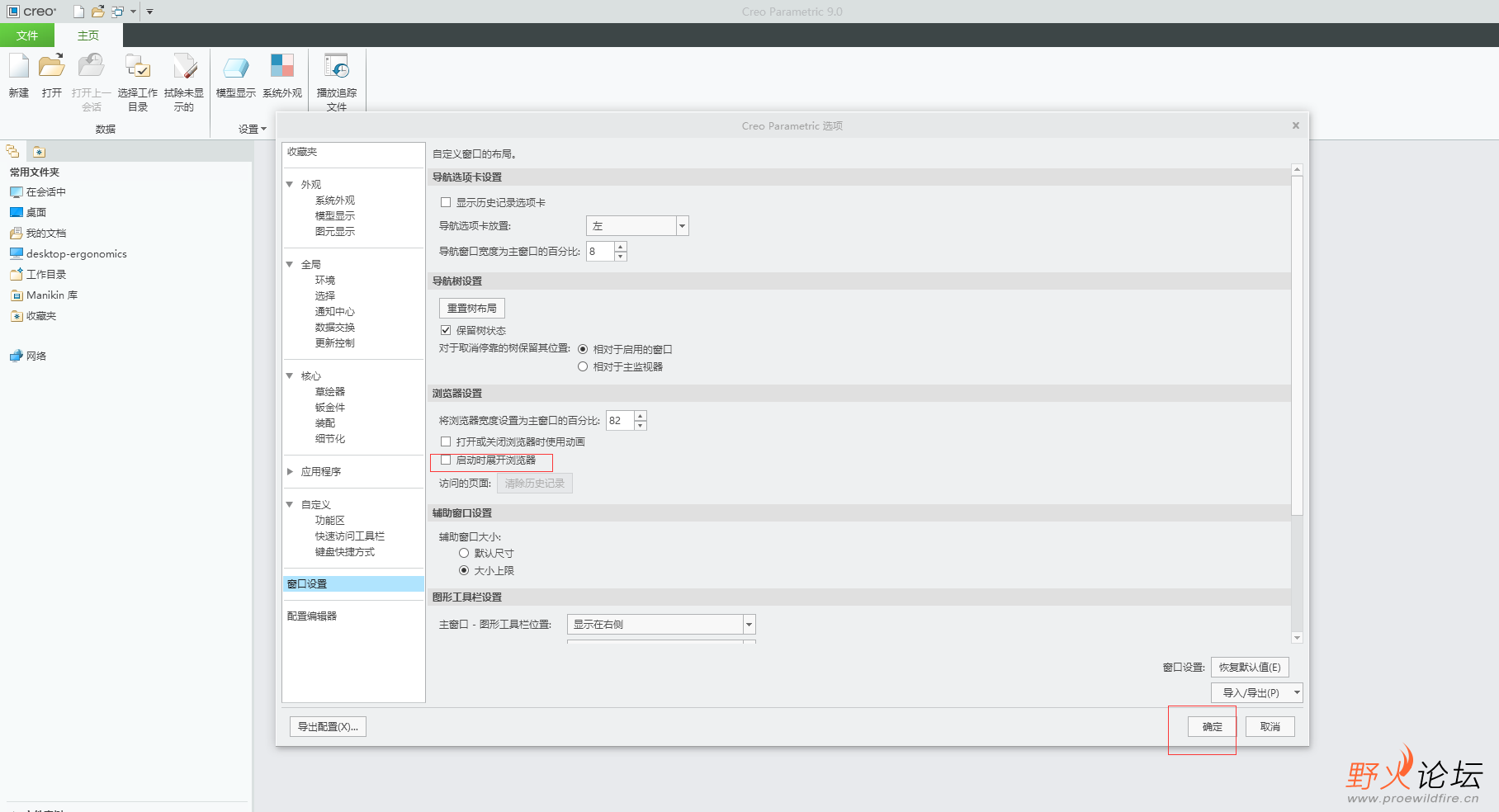Image resolution: width=1499 pixels, height=812 pixels.
Task: Collapse 自定义 tree section
Action: coord(290,504)
